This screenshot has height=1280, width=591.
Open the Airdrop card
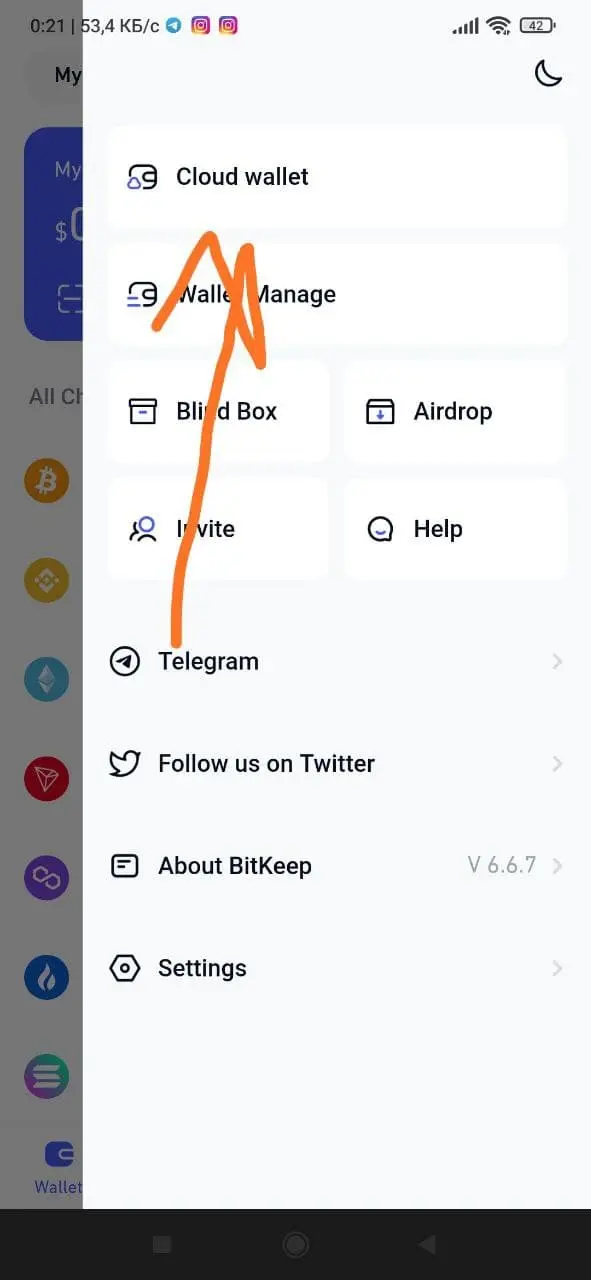click(x=455, y=412)
